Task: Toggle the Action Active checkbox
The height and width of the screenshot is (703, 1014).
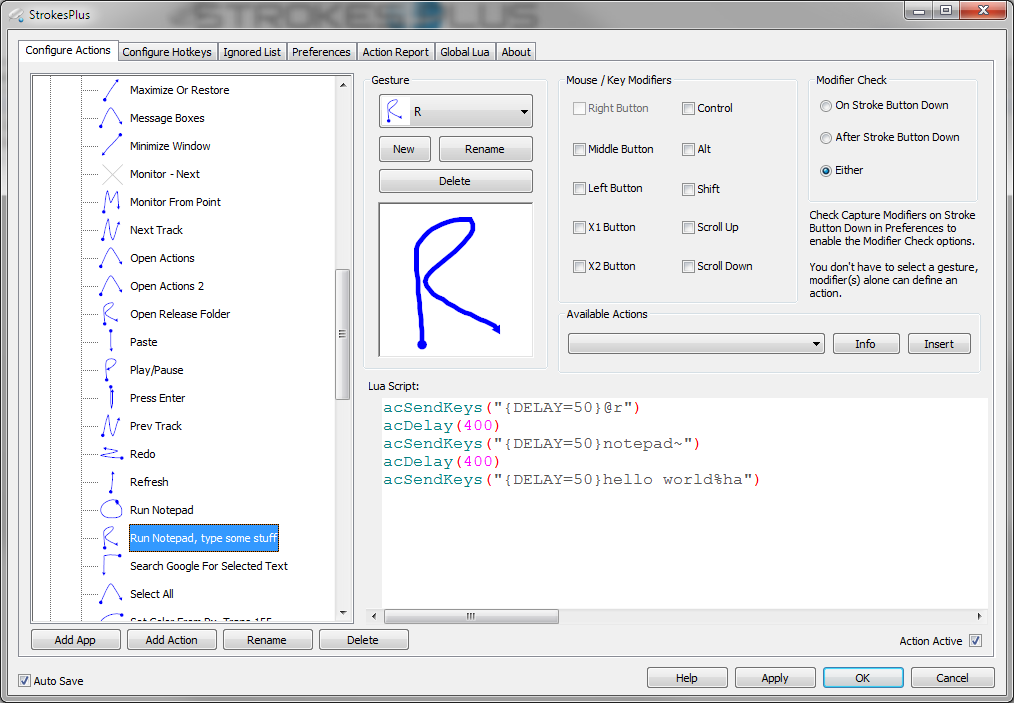Action: [x=976, y=641]
